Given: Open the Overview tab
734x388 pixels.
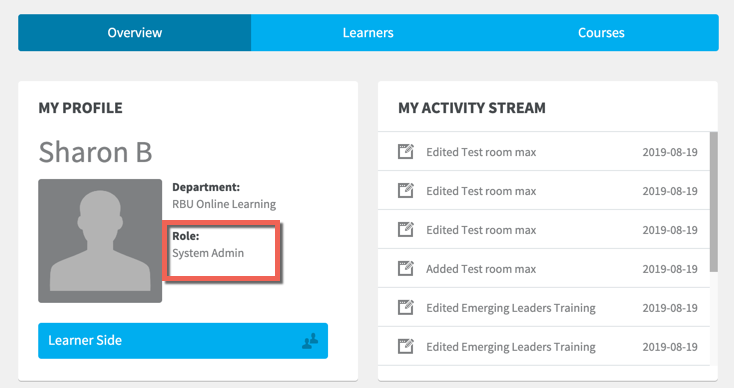Looking at the screenshot, I should (x=135, y=33).
